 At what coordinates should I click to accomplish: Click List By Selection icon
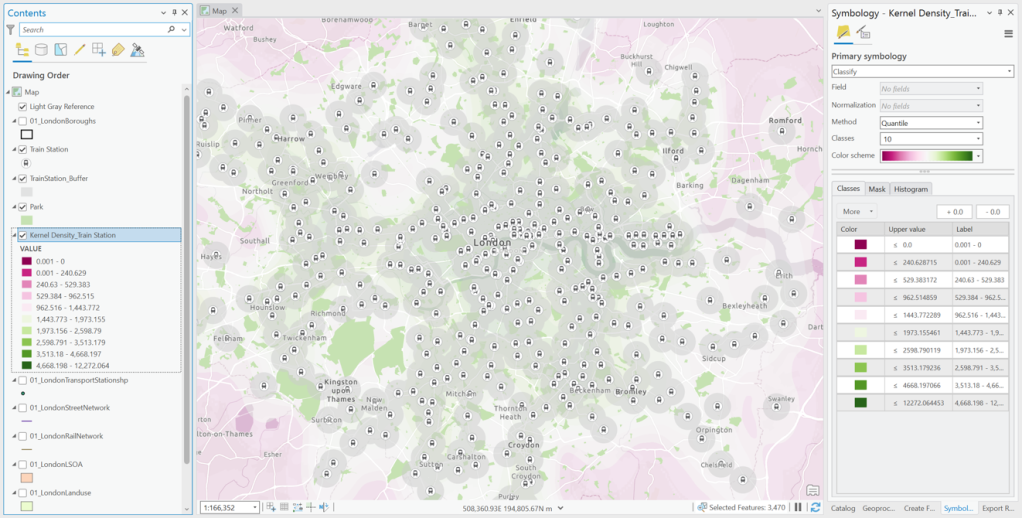click(x=60, y=50)
